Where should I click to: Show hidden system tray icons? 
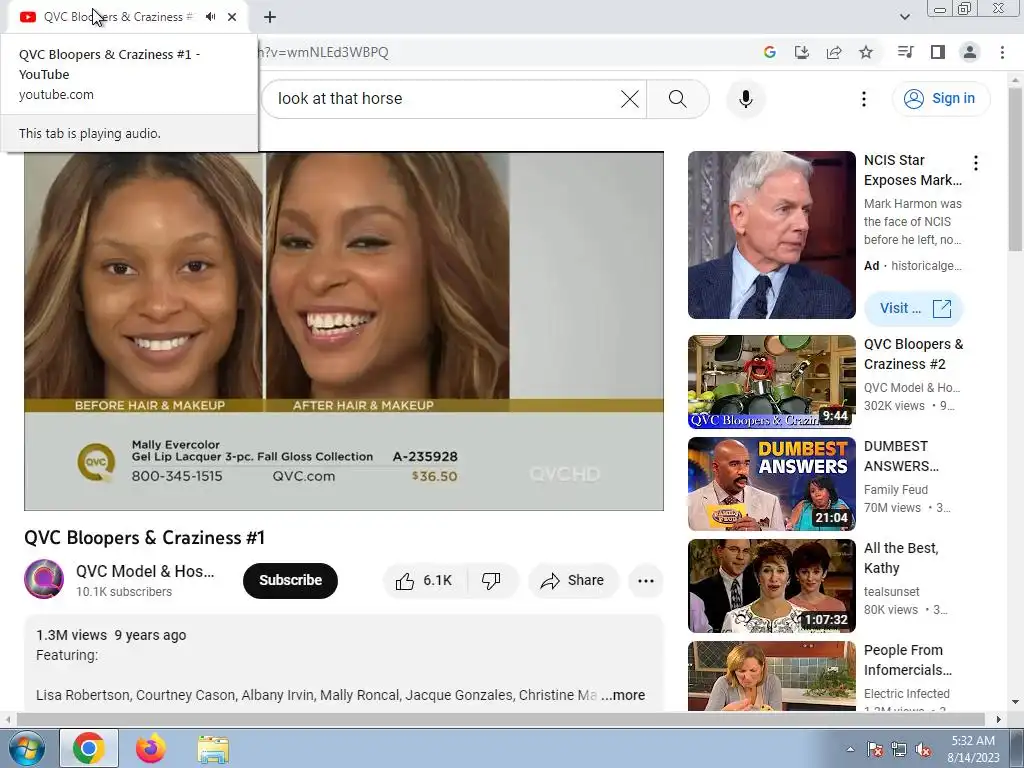pos(850,749)
